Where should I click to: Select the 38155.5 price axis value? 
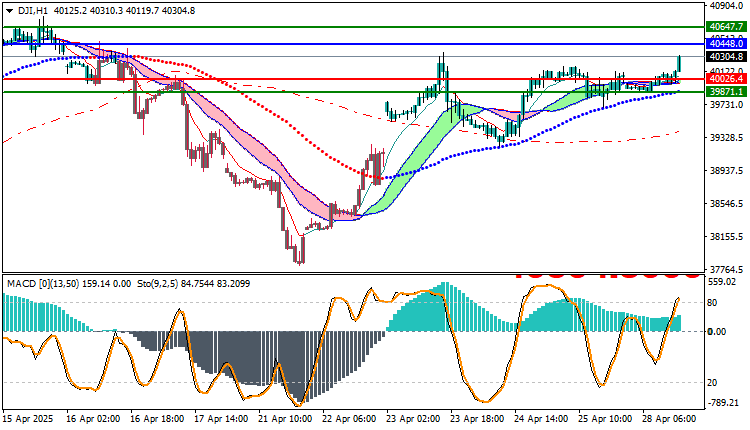point(726,237)
